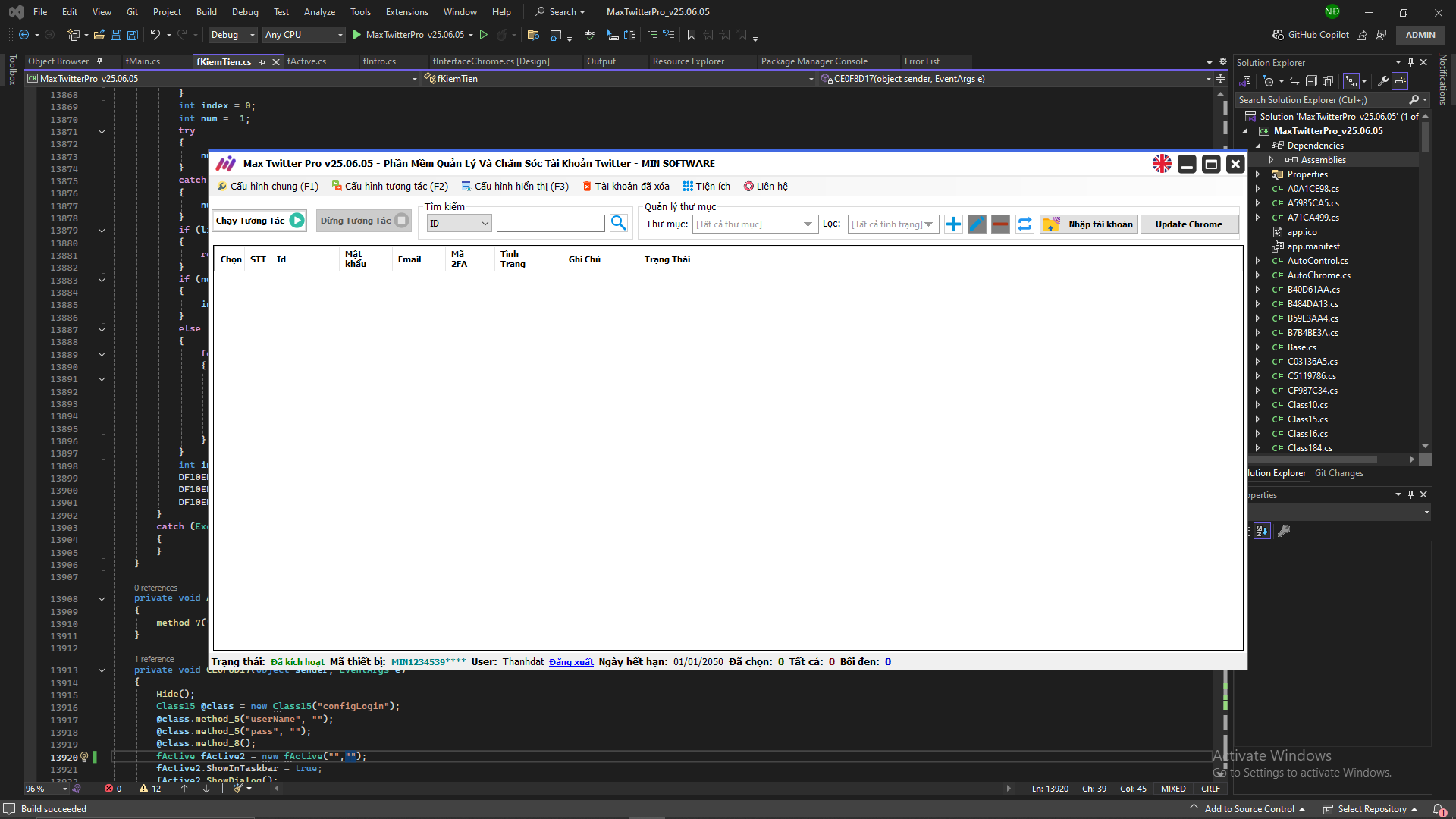
Task: Open the Any CPU platform dropdown
Action: coord(303,35)
